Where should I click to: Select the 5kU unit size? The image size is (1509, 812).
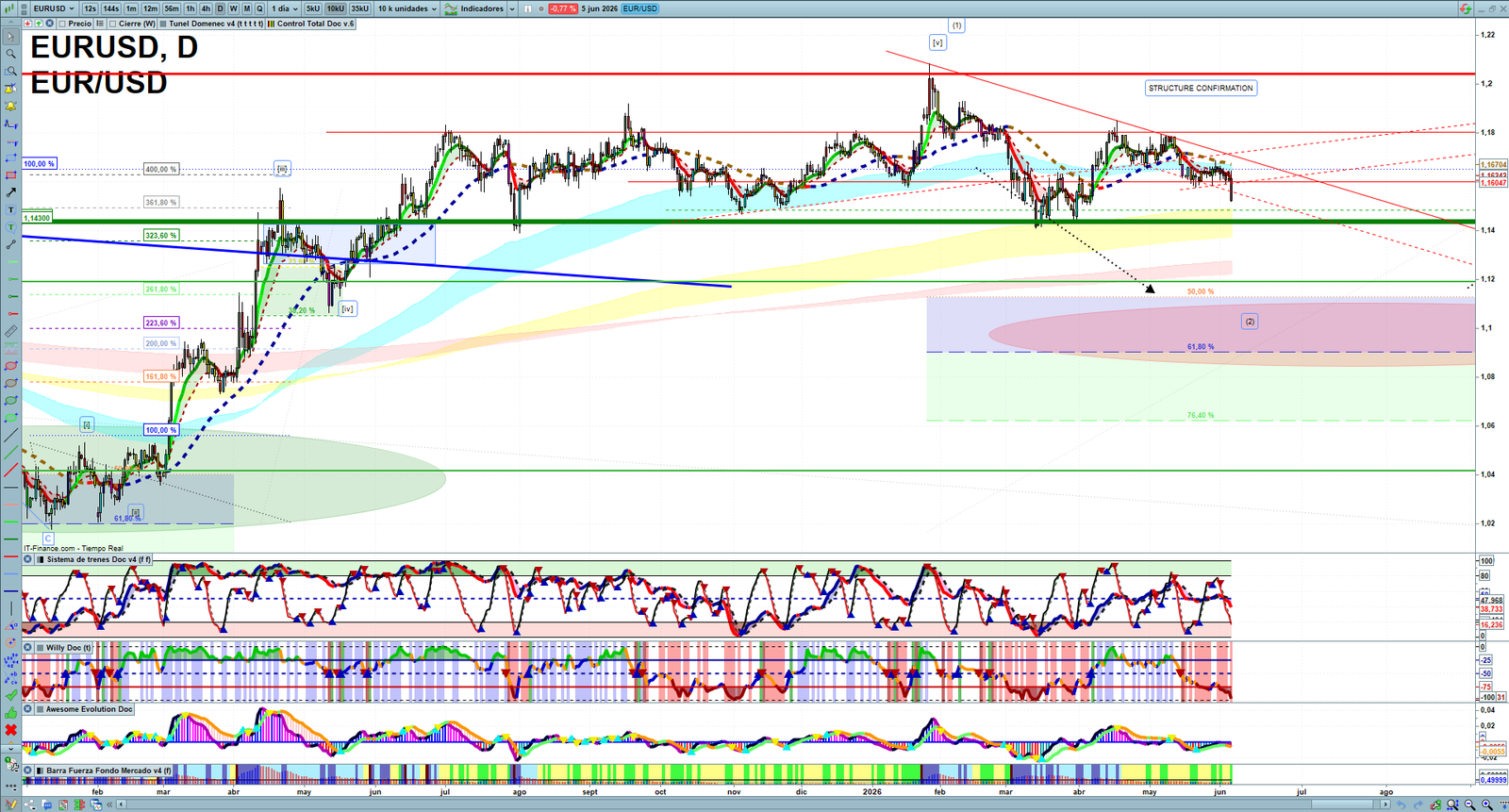(313, 8)
